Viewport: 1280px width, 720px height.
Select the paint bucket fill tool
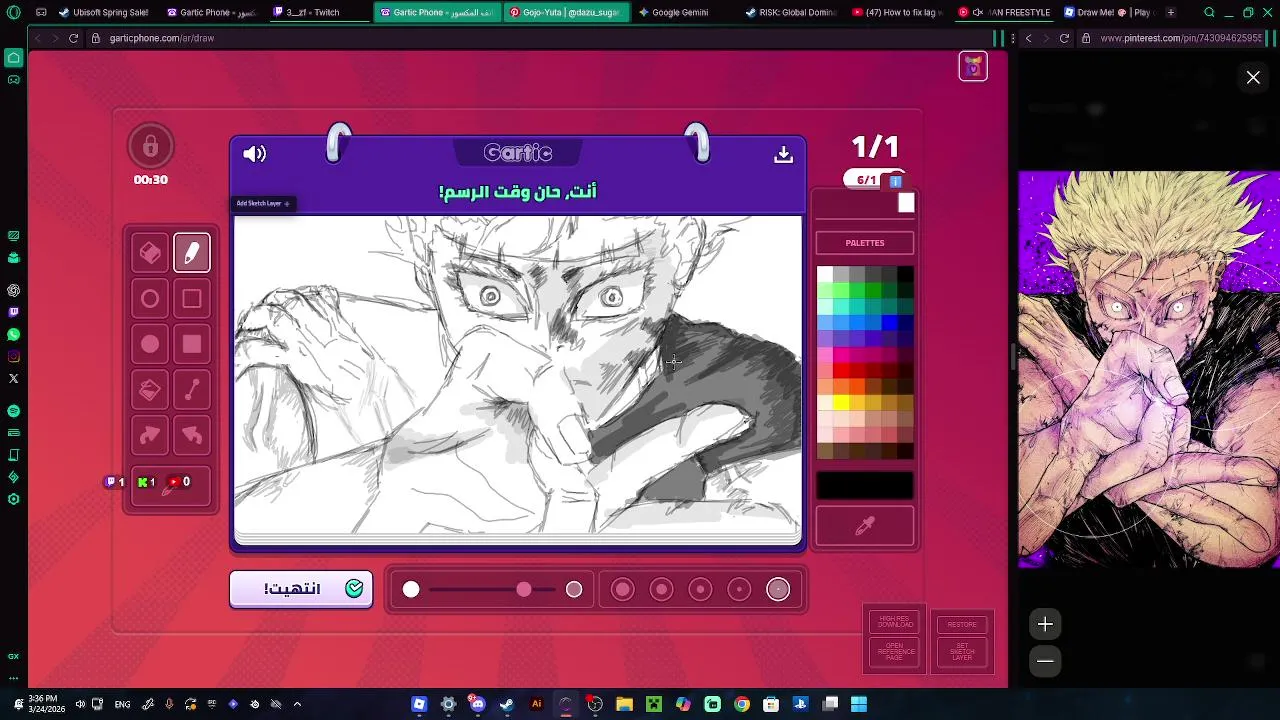pyautogui.click(x=150, y=390)
